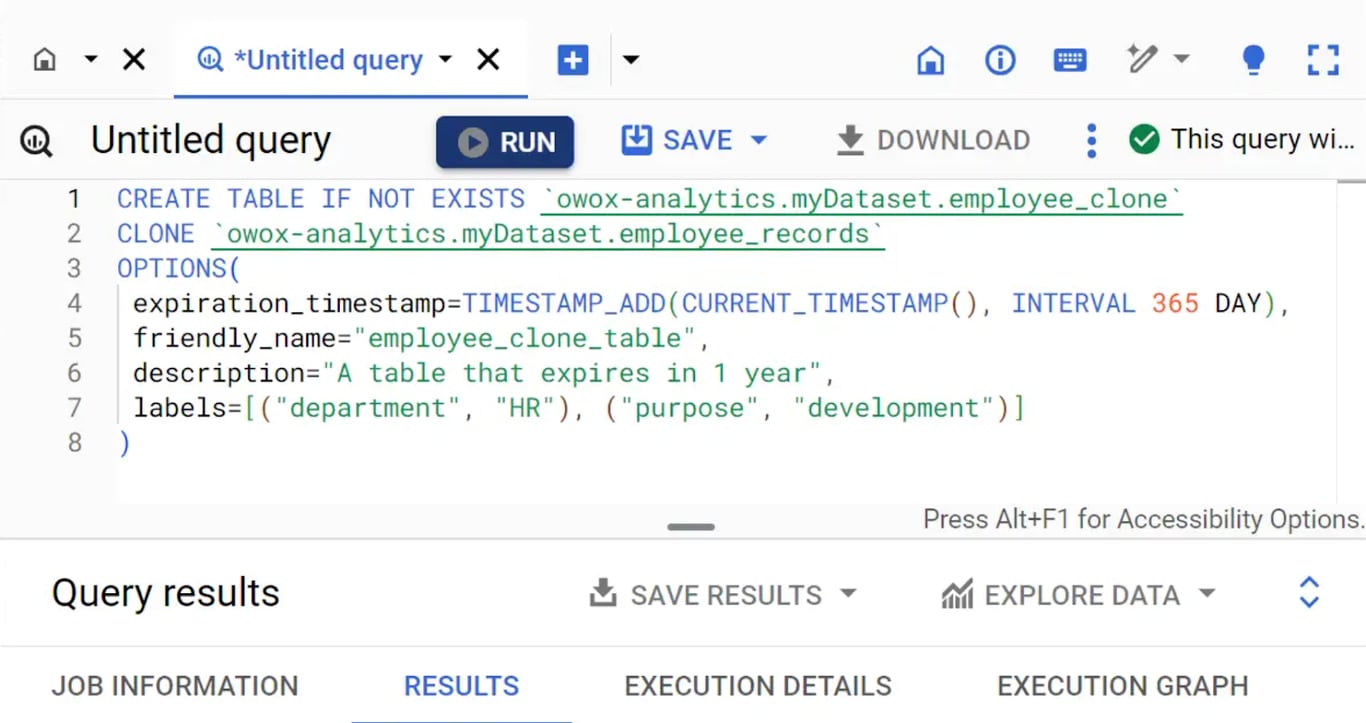Switch to EXECUTION DETAILS tab
The height and width of the screenshot is (723, 1366).
(x=758, y=686)
